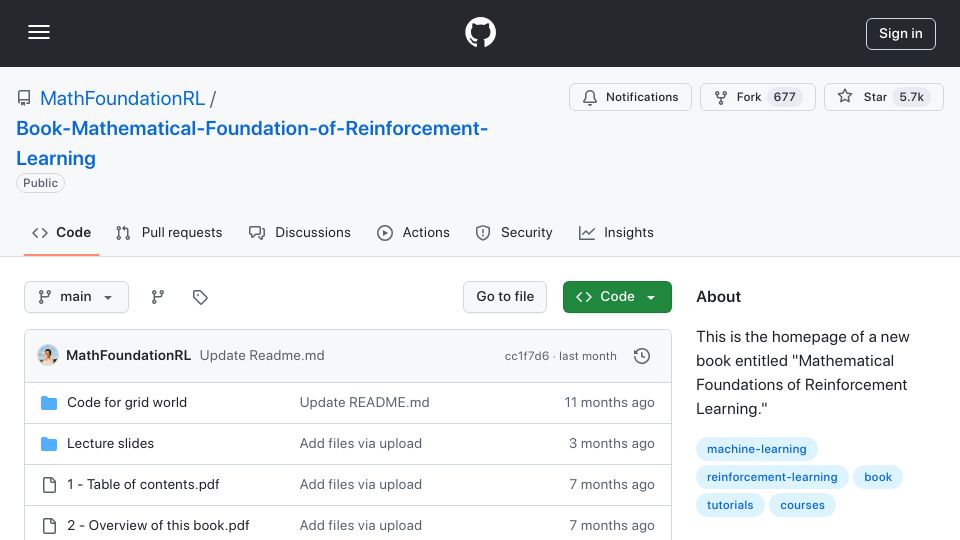The height and width of the screenshot is (540, 960).
Task: Open Add files via upload commit for Lecture slides
Action: click(361, 443)
